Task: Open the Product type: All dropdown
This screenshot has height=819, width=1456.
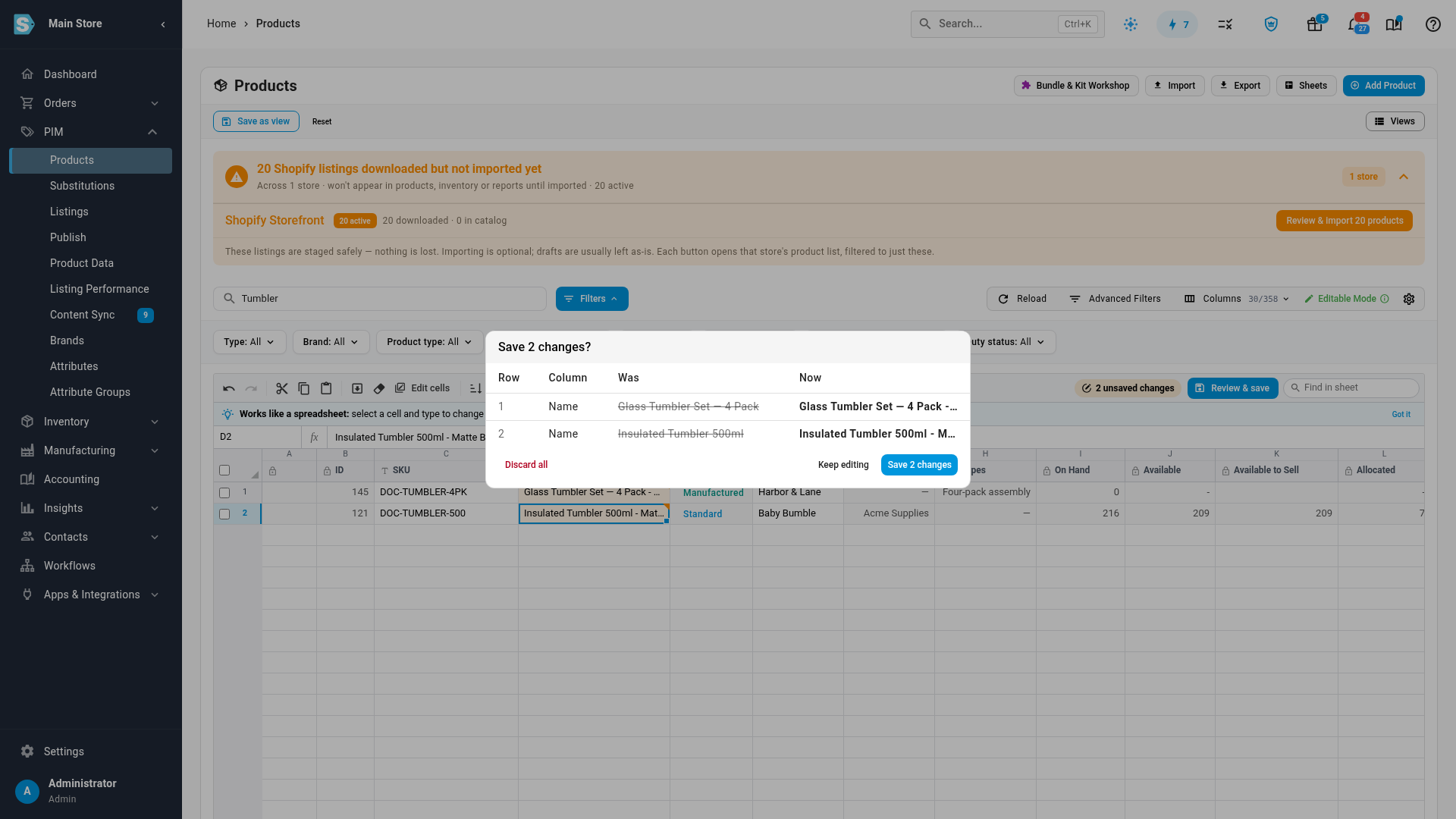Action: tap(429, 342)
